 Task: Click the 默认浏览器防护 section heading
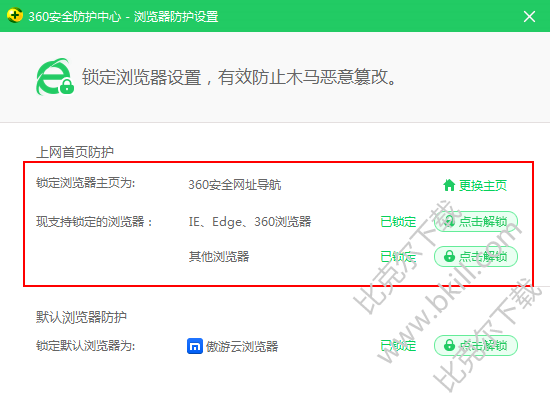81,317
